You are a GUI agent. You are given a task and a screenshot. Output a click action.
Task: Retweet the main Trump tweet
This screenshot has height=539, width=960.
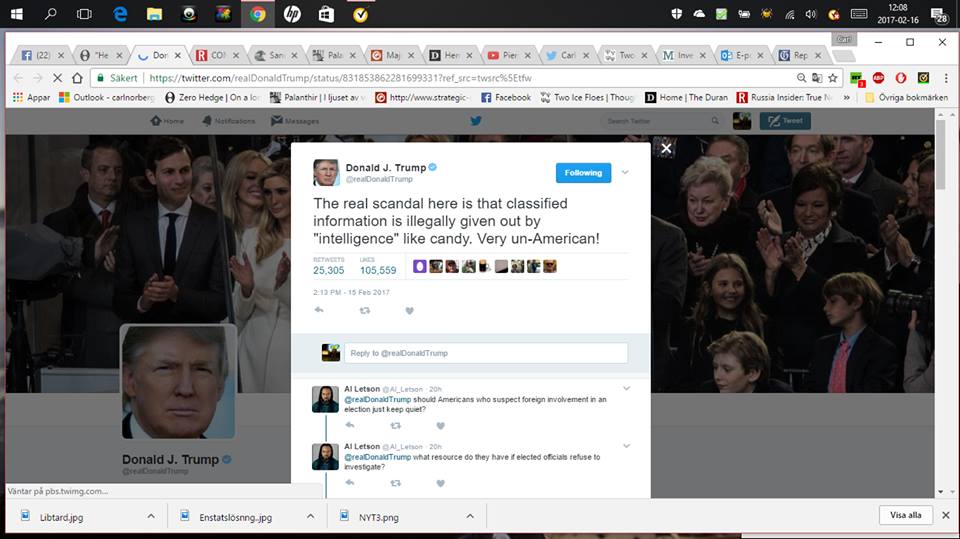365,311
